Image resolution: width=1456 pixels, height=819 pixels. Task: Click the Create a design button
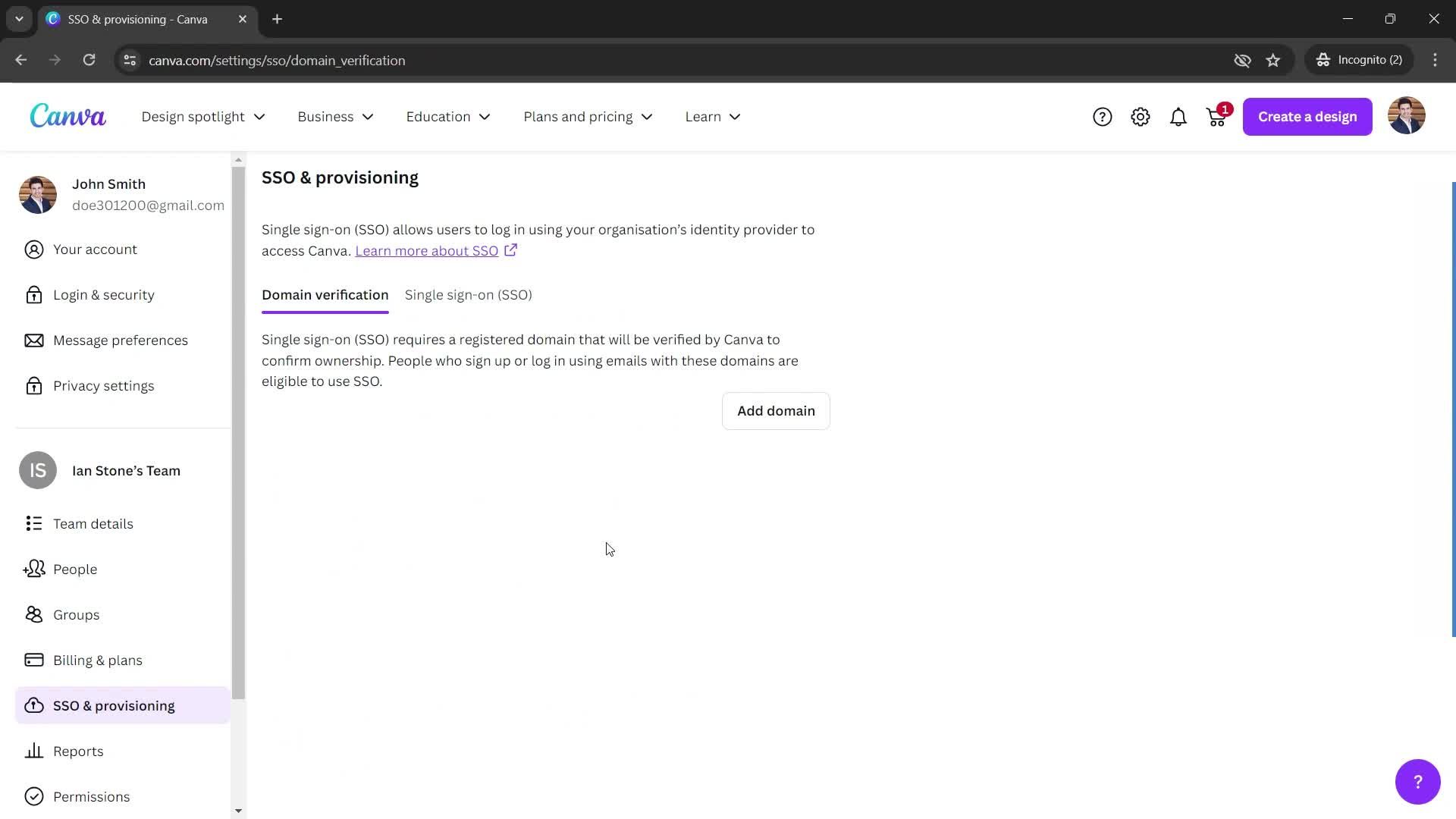click(x=1307, y=117)
